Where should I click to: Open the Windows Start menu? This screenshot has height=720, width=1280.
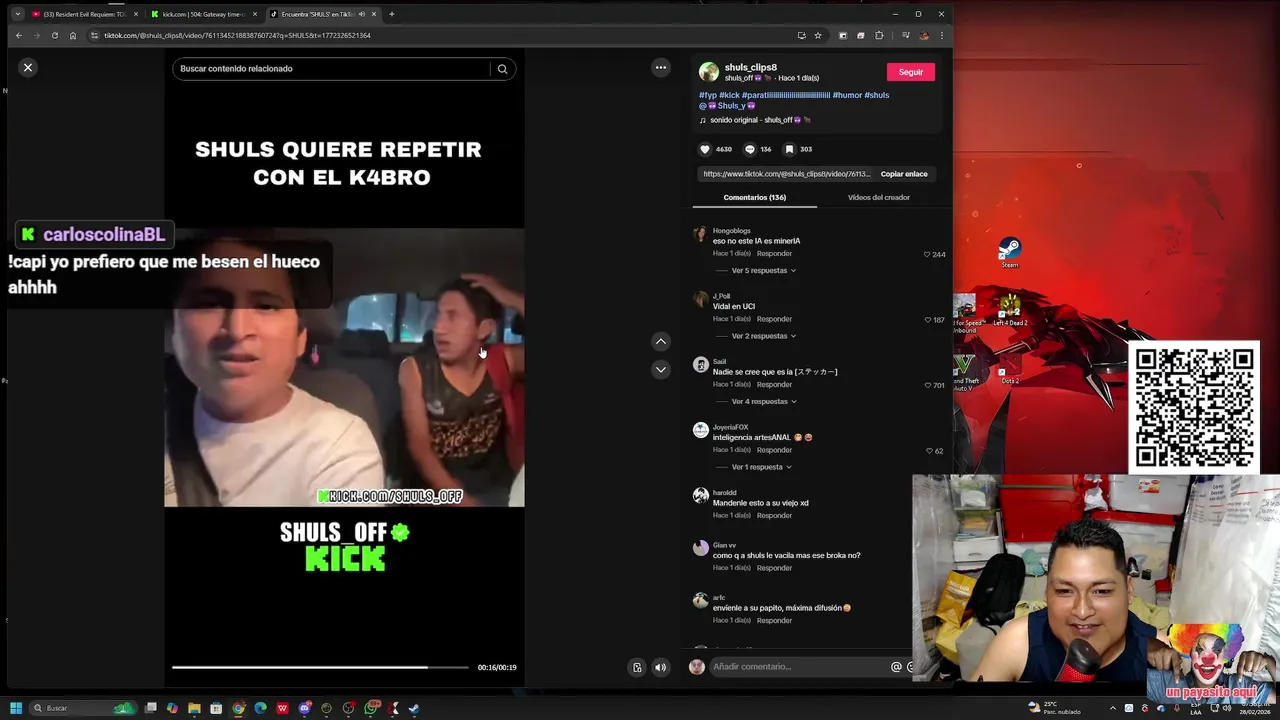pyautogui.click(x=16, y=708)
